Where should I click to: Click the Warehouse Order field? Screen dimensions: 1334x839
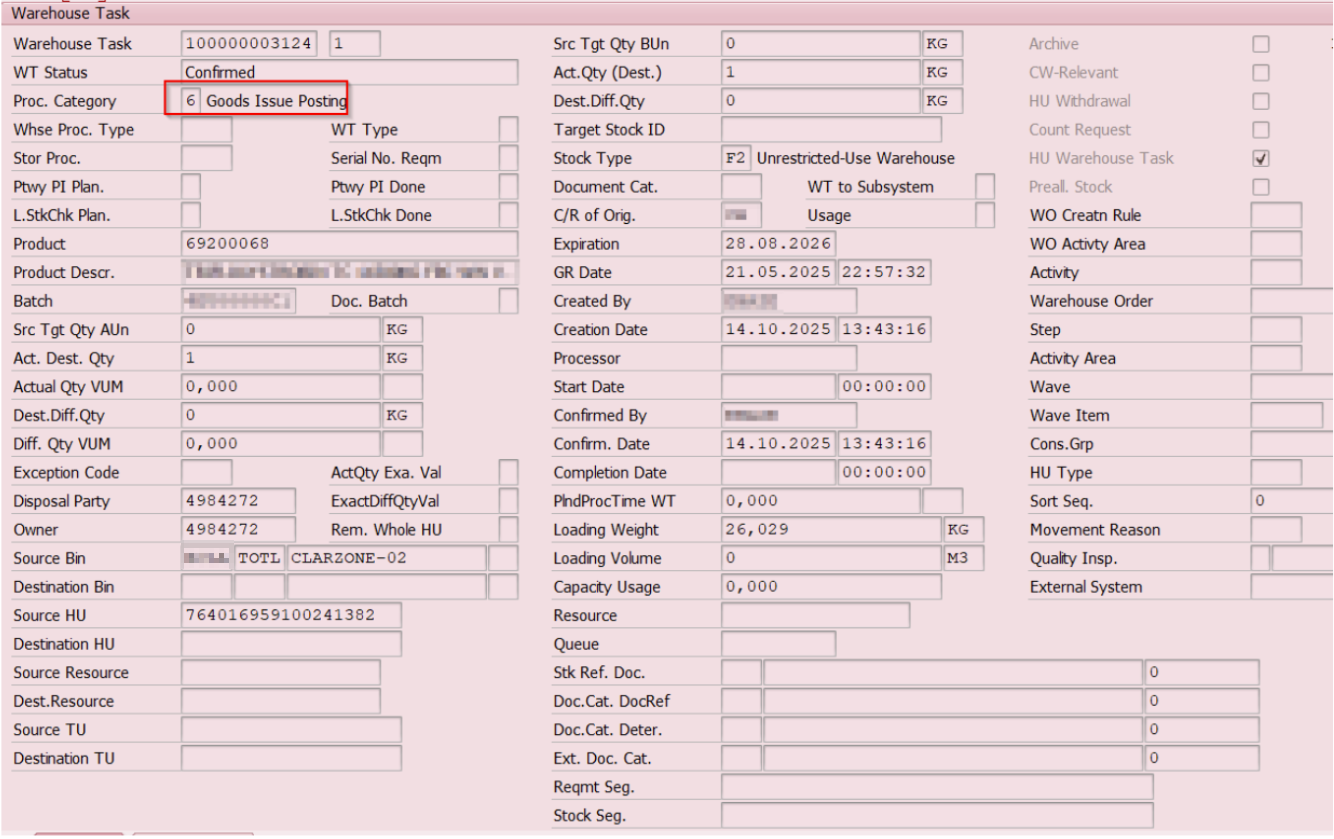click(1291, 301)
